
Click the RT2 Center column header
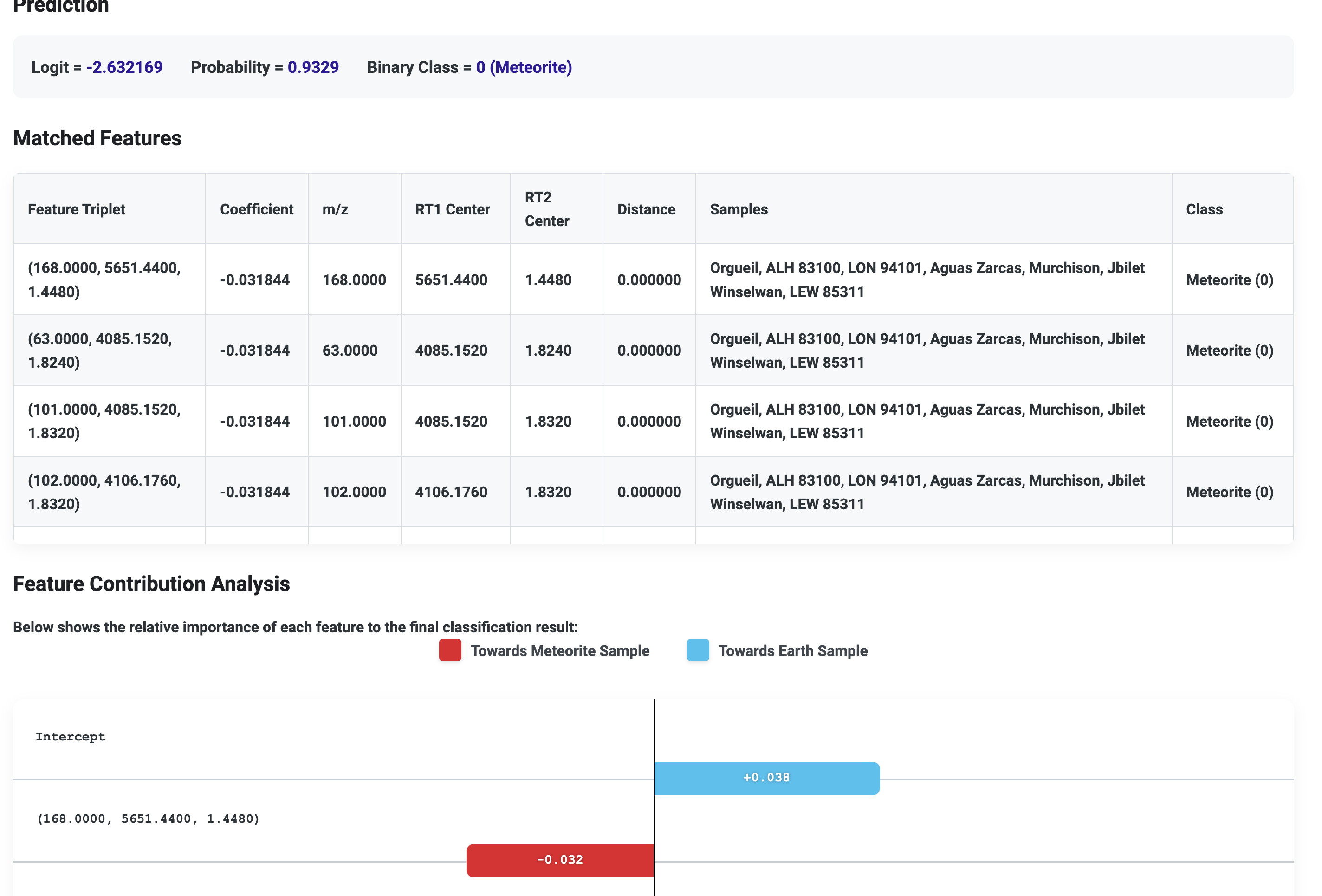tap(546, 209)
